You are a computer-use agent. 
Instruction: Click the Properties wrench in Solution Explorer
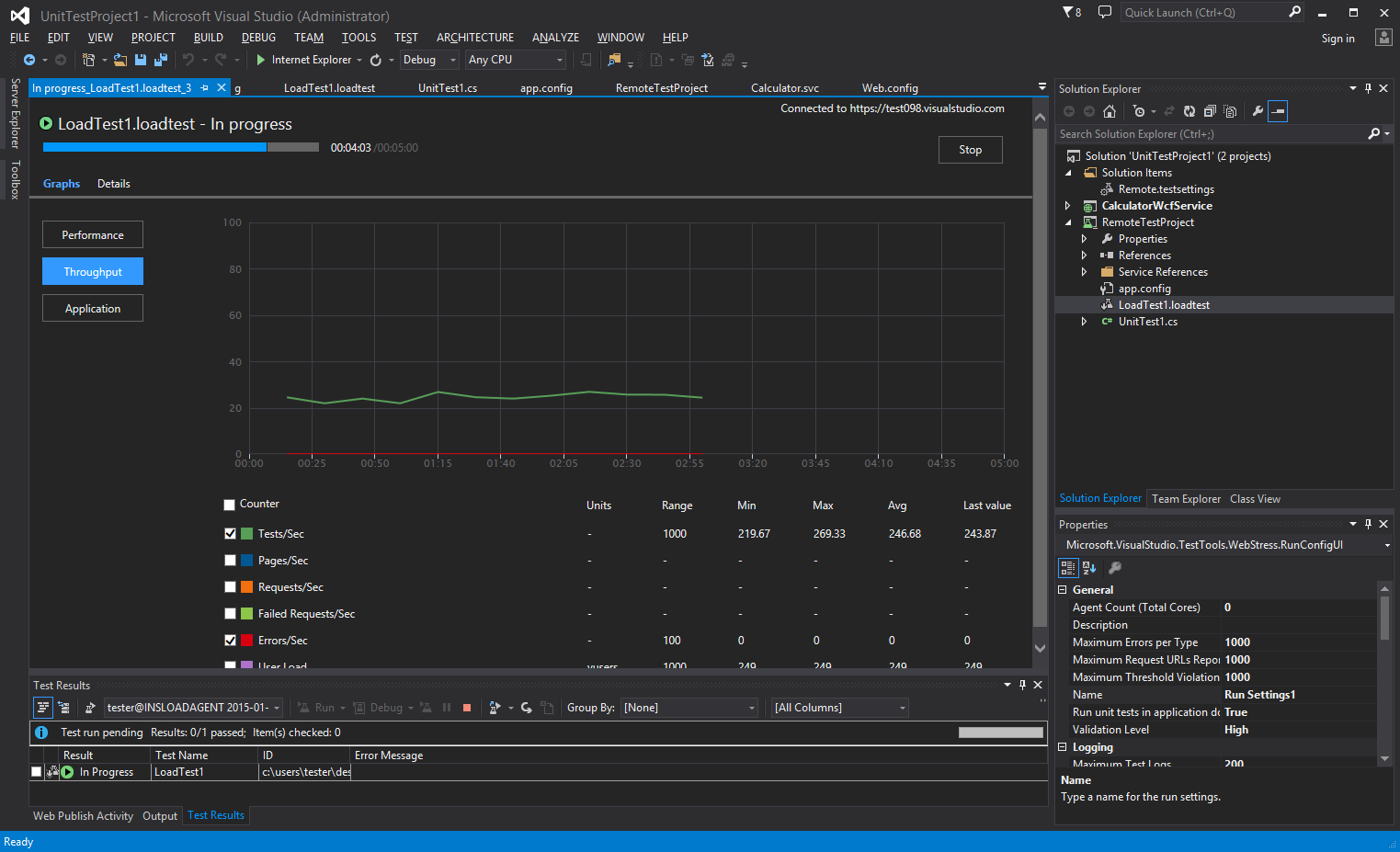pyautogui.click(x=1258, y=111)
